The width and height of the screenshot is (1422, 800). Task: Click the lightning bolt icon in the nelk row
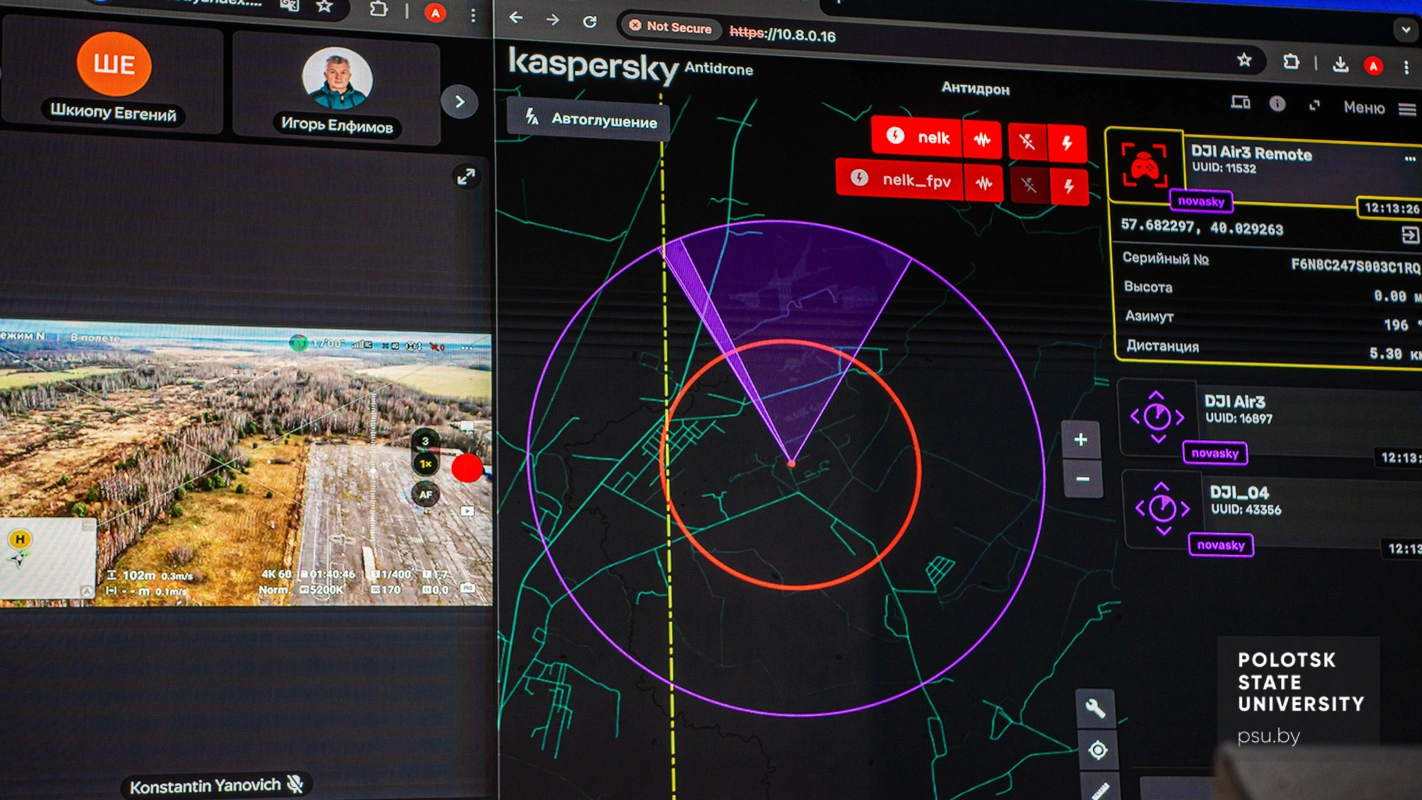[x=1067, y=144]
